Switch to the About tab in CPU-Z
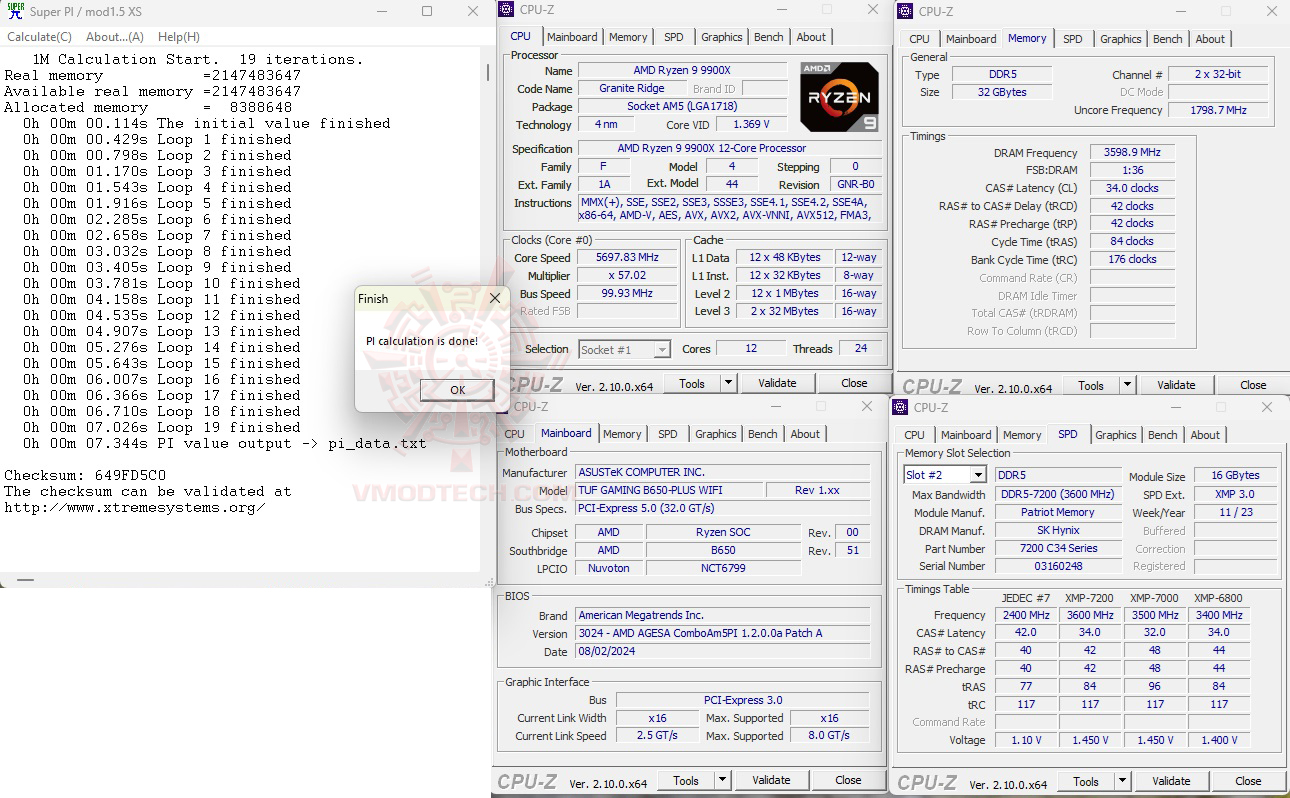Image resolution: width=1290 pixels, height=798 pixels. pos(811,37)
